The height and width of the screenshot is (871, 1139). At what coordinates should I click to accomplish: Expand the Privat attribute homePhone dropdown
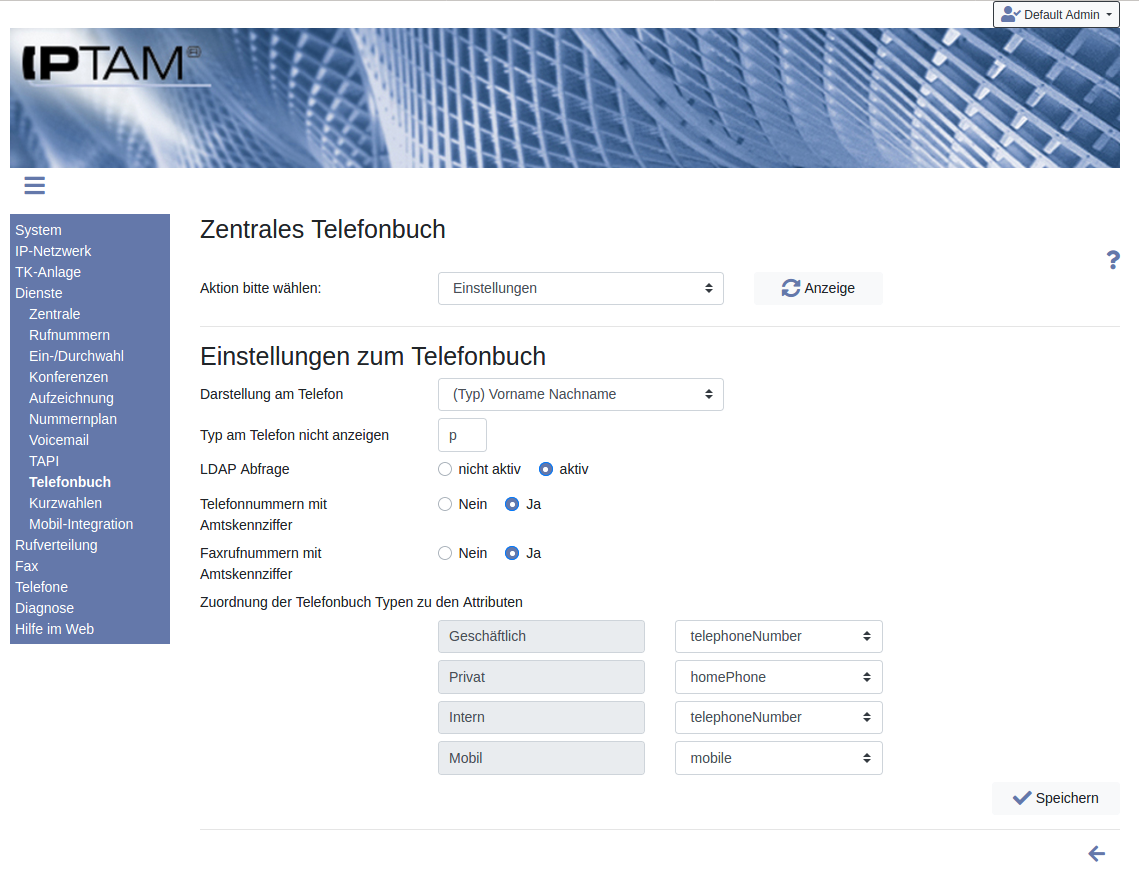click(778, 677)
